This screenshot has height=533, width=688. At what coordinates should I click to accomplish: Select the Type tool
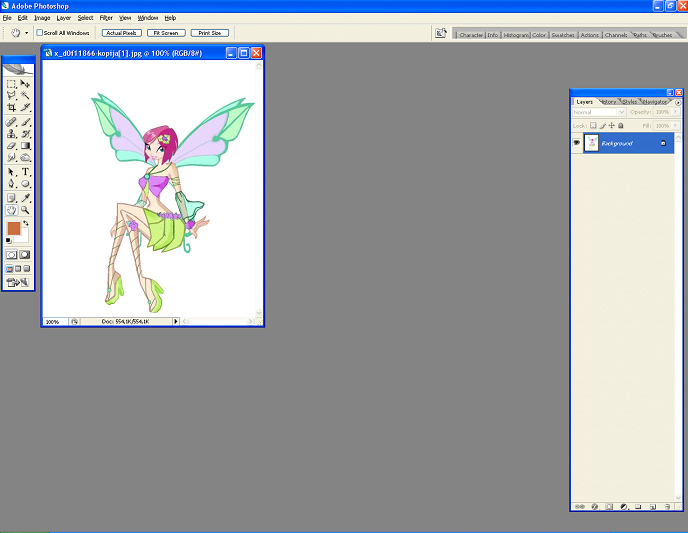pyautogui.click(x=25, y=172)
